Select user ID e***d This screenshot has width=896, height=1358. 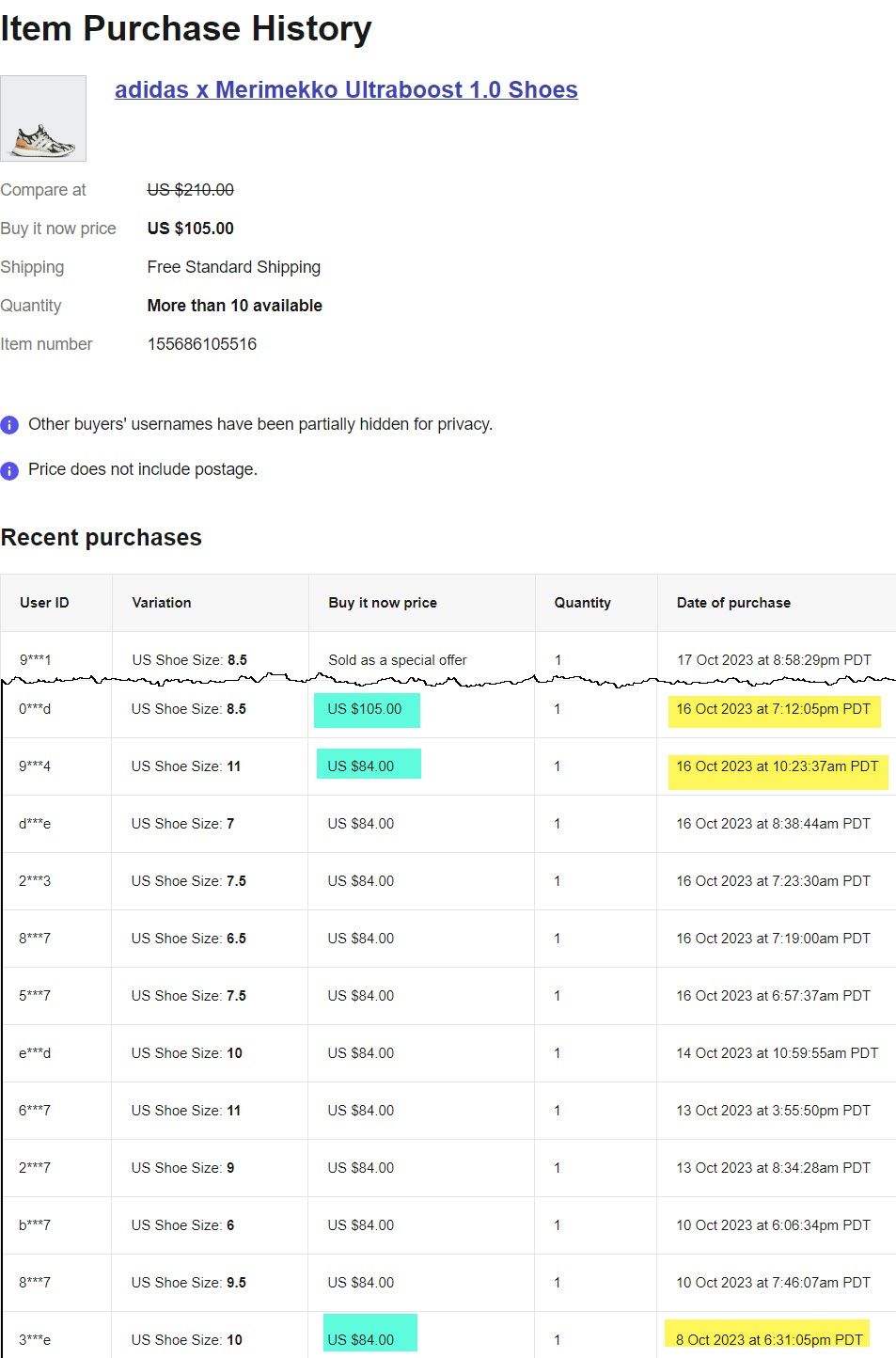(35, 1053)
